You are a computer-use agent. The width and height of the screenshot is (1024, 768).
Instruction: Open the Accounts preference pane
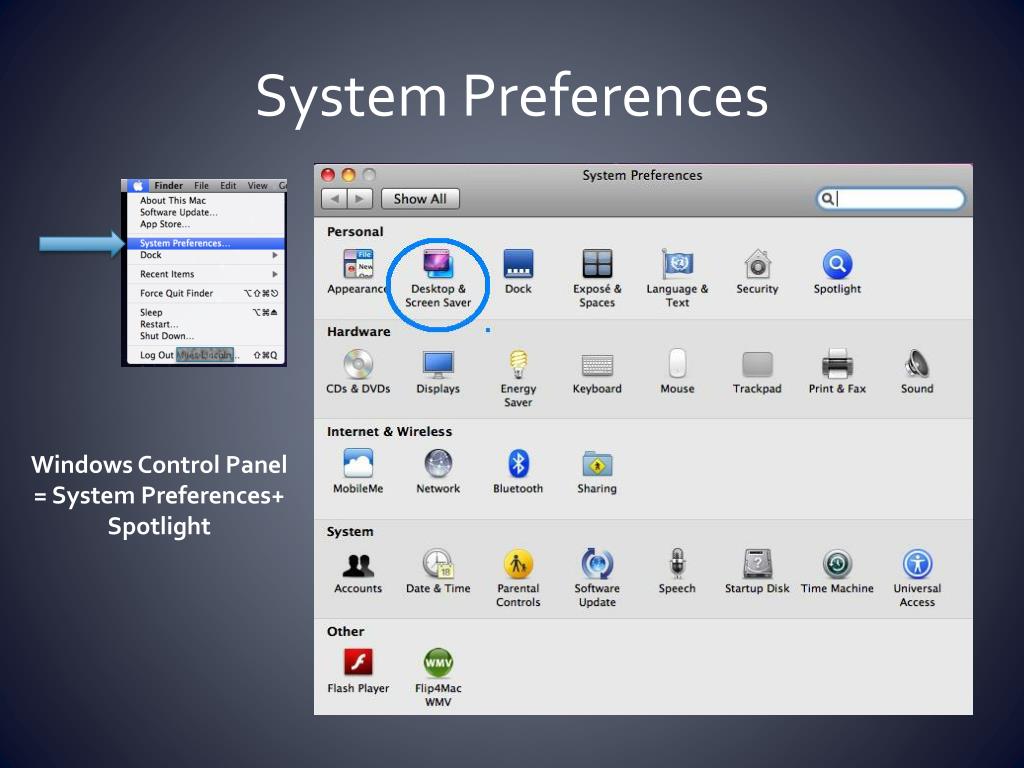358,571
